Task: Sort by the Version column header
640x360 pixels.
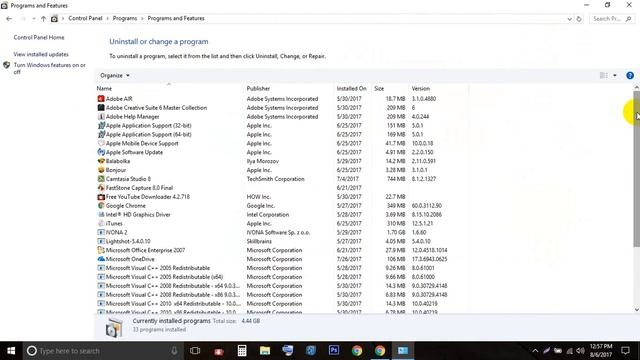Action: point(420,88)
